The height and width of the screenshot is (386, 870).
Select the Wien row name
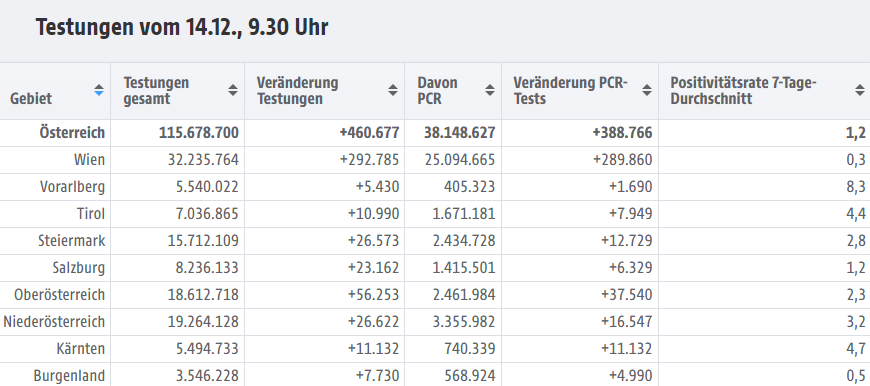[89, 160]
